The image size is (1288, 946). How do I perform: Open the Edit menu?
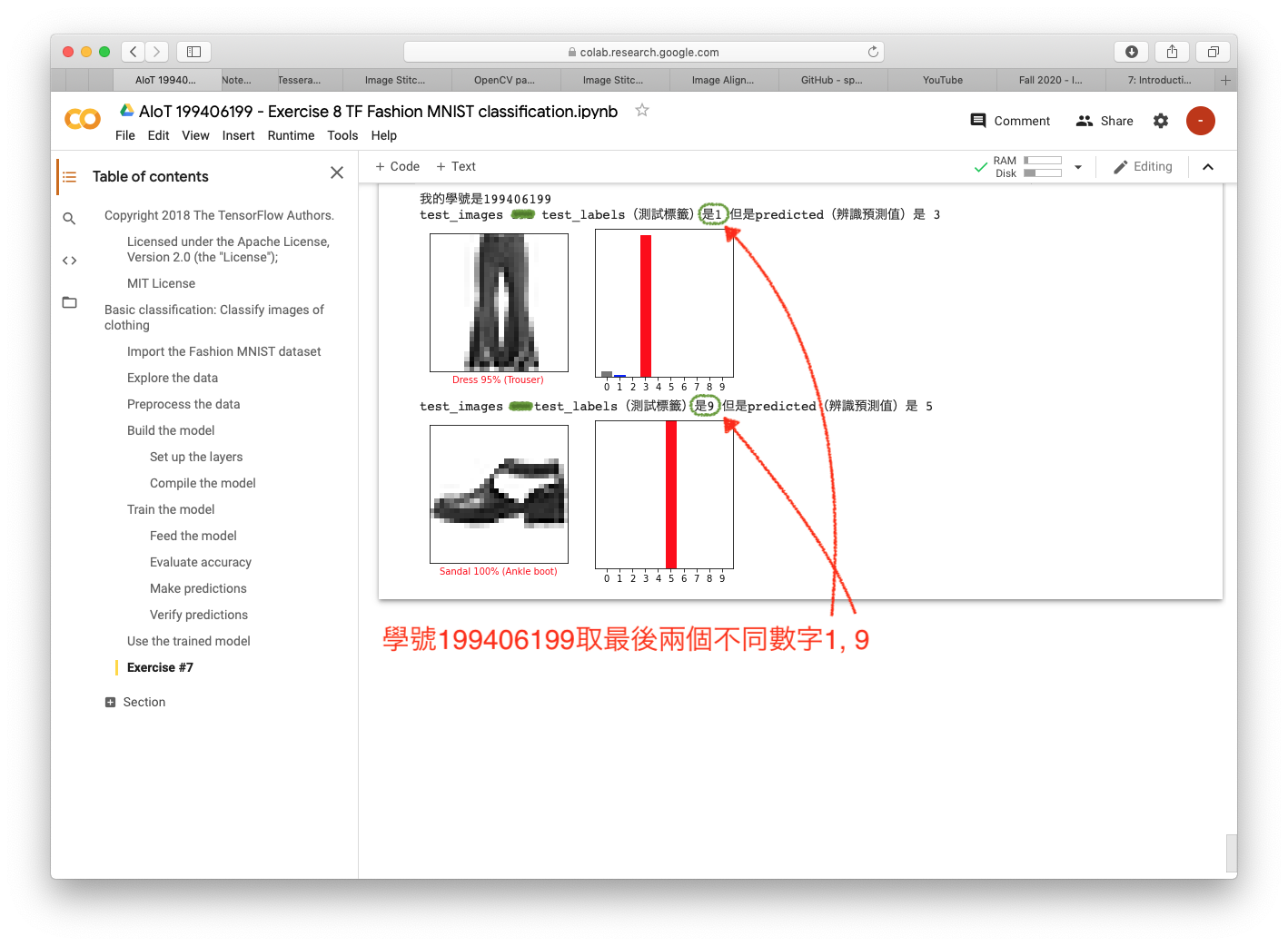(x=158, y=135)
